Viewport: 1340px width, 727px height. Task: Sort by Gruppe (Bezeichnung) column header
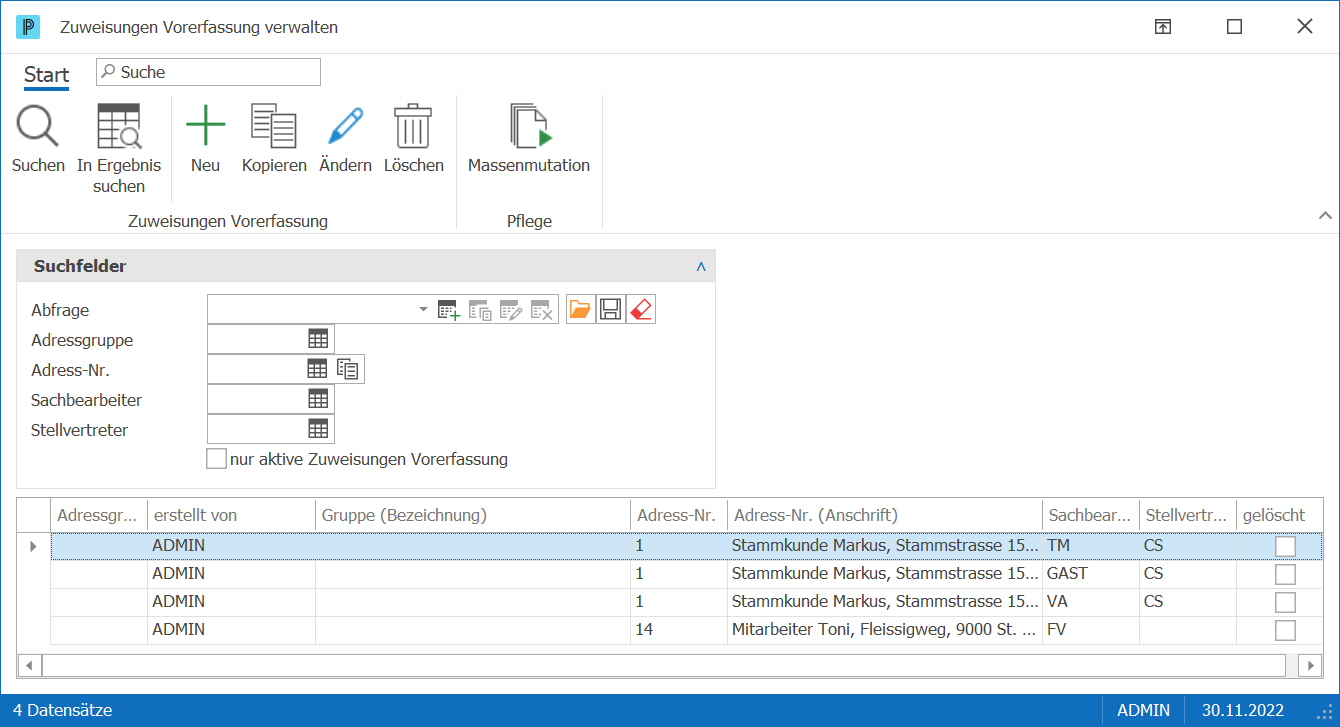point(473,515)
